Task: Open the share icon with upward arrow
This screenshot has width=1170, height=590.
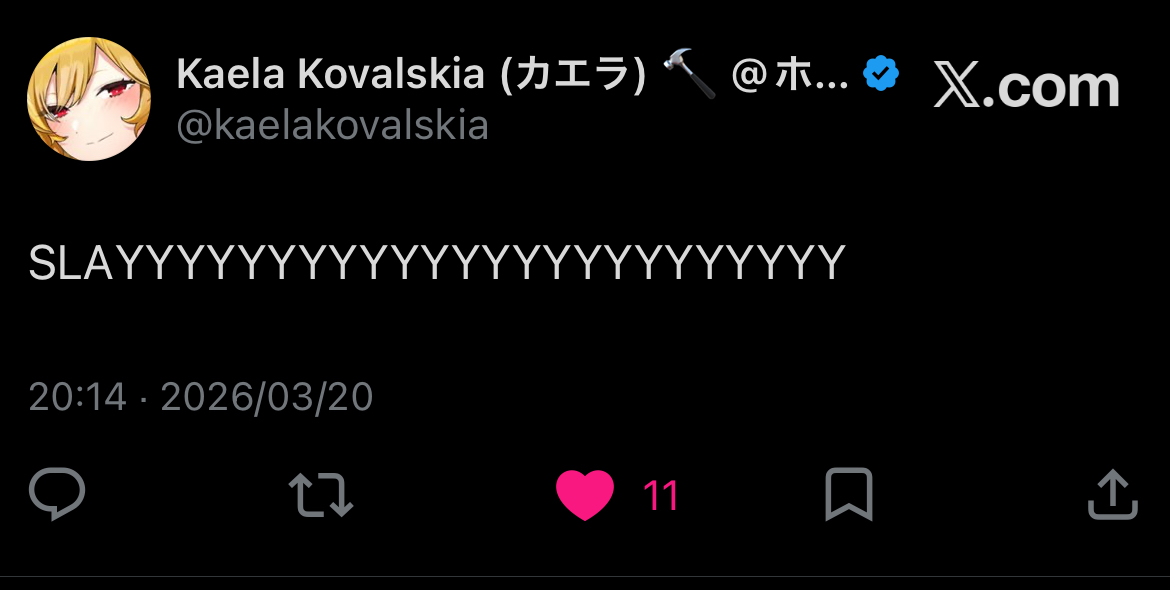Action: click(x=1112, y=495)
